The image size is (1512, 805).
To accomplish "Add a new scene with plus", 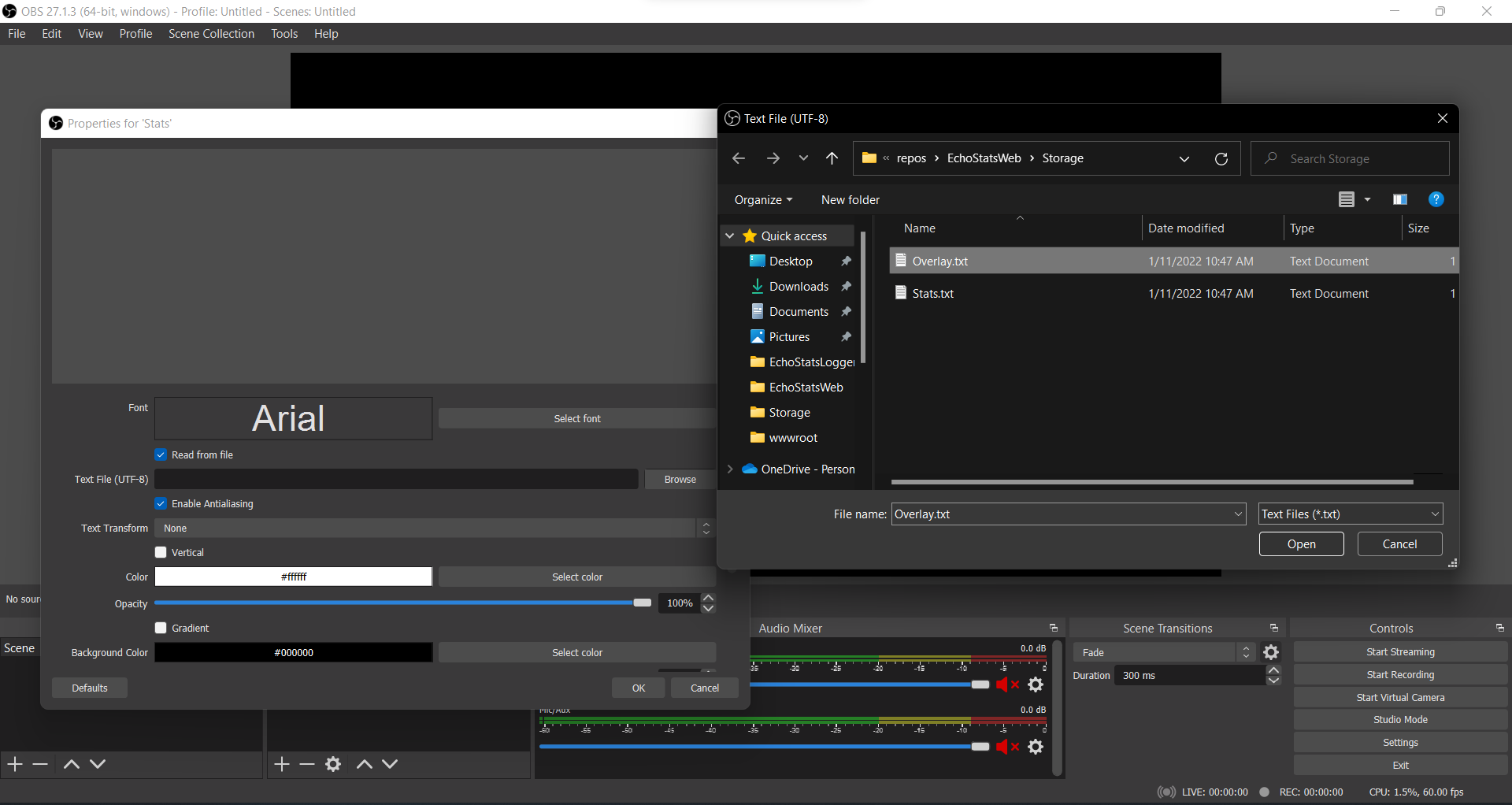I will click(x=15, y=764).
